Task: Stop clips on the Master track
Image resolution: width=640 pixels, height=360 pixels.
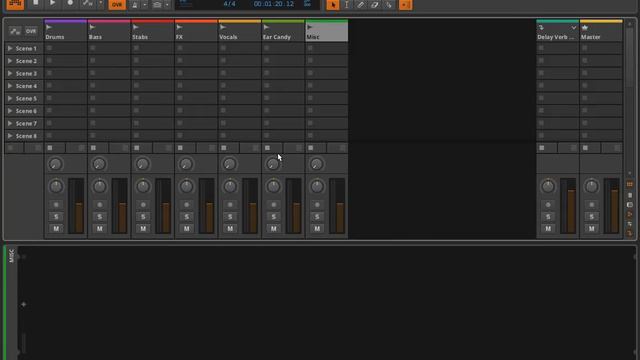Action: pyautogui.click(x=585, y=148)
